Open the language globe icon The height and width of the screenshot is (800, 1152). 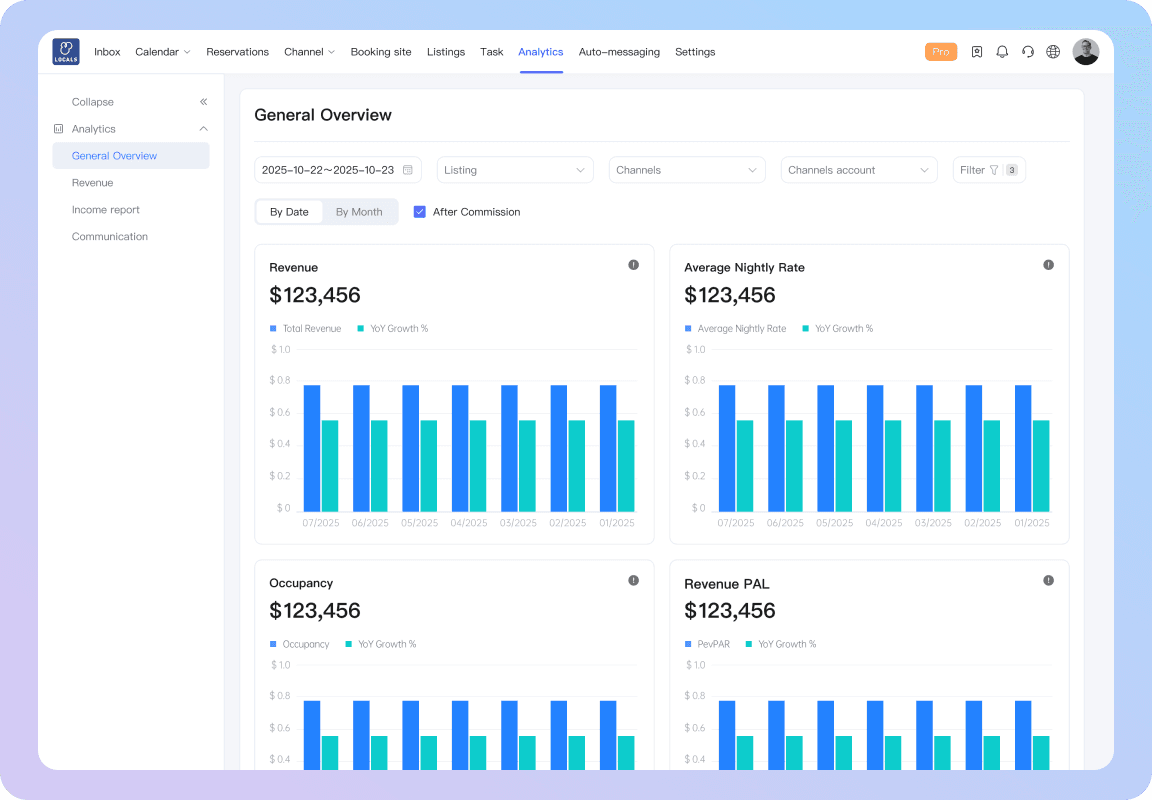point(1053,51)
